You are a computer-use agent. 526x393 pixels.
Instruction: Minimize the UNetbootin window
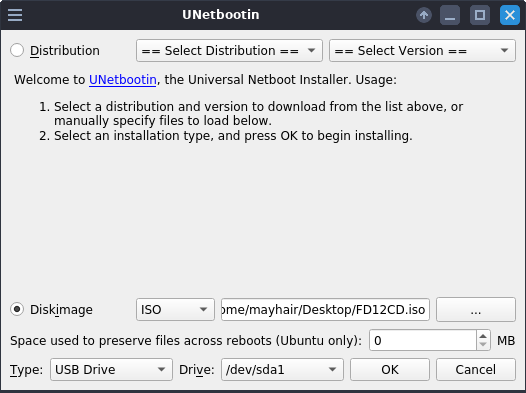point(450,15)
